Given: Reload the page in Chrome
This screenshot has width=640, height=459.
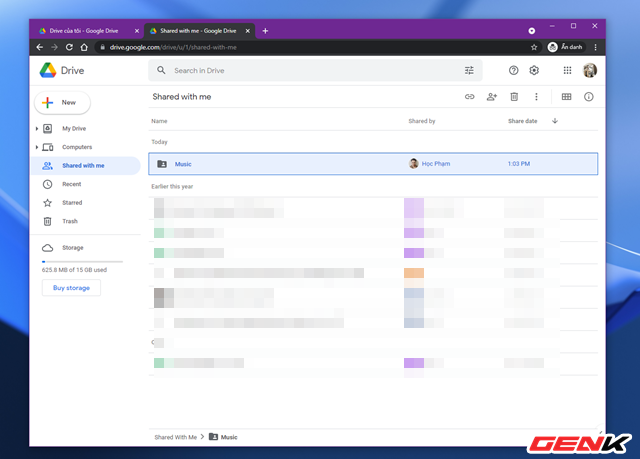Looking at the screenshot, I should (69, 47).
